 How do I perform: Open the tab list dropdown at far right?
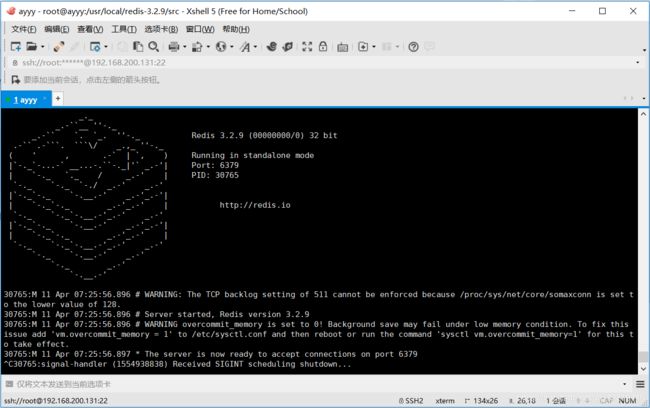click(x=644, y=99)
